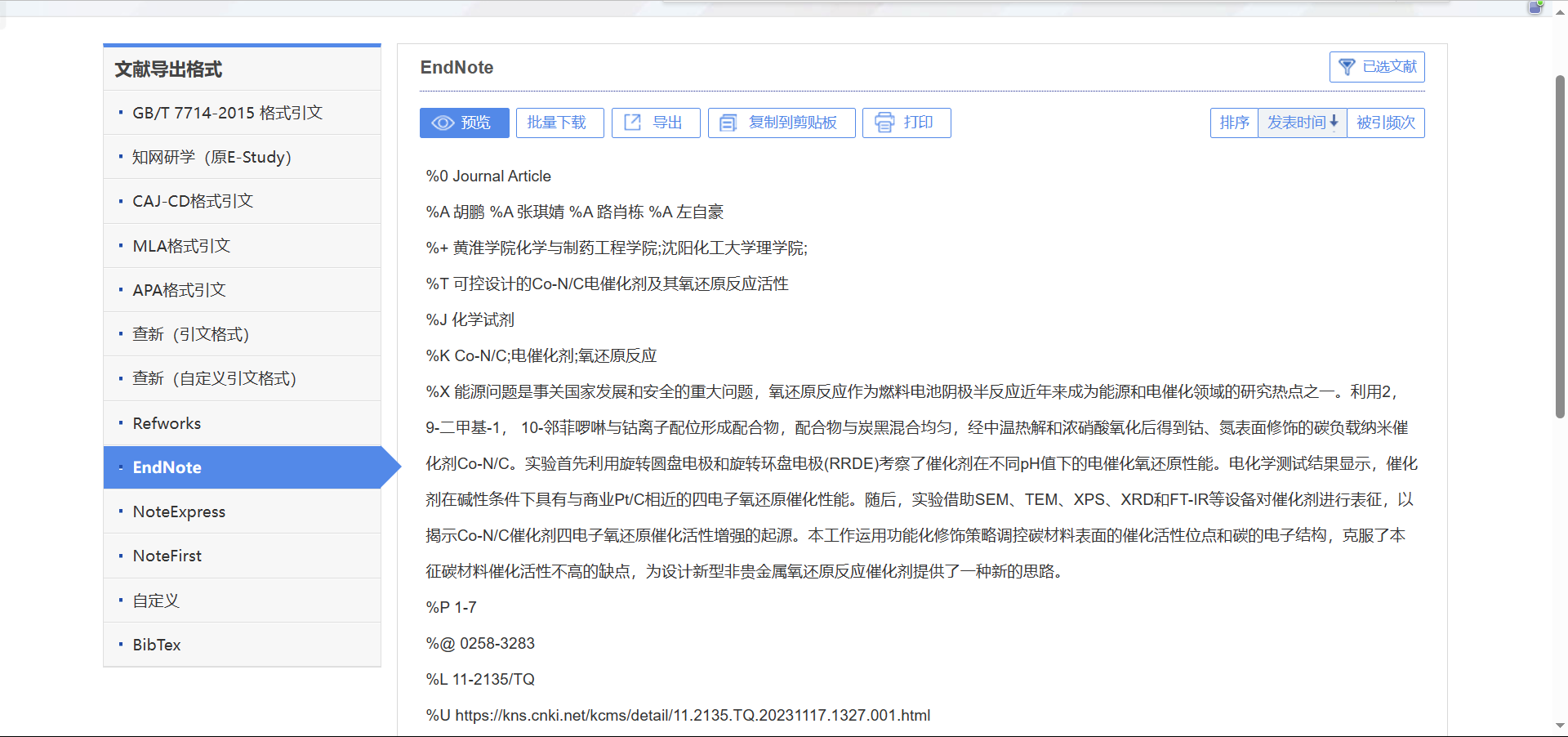The width and height of the screenshot is (1568, 737).
Task: Click the clipboard icon on 复制到剪贴板
Action: [727, 123]
